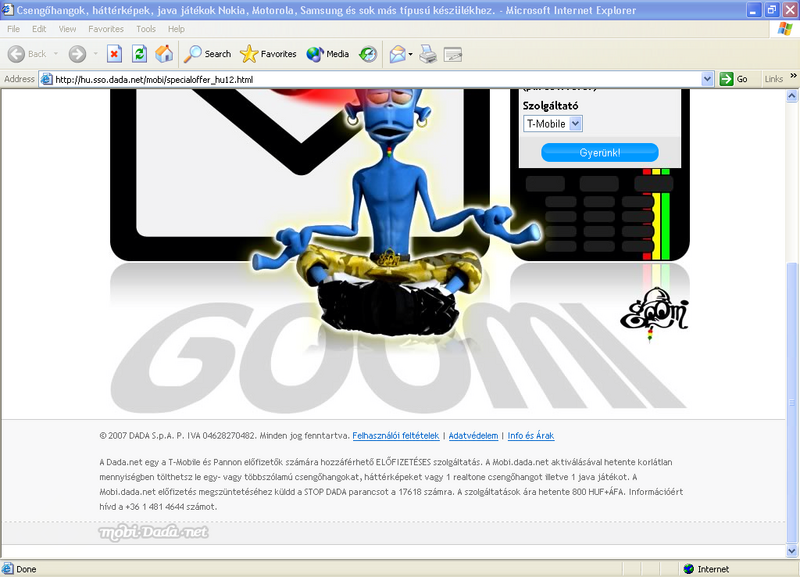
Task: Click the Back navigation arrow icon
Action: click(16, 54)
